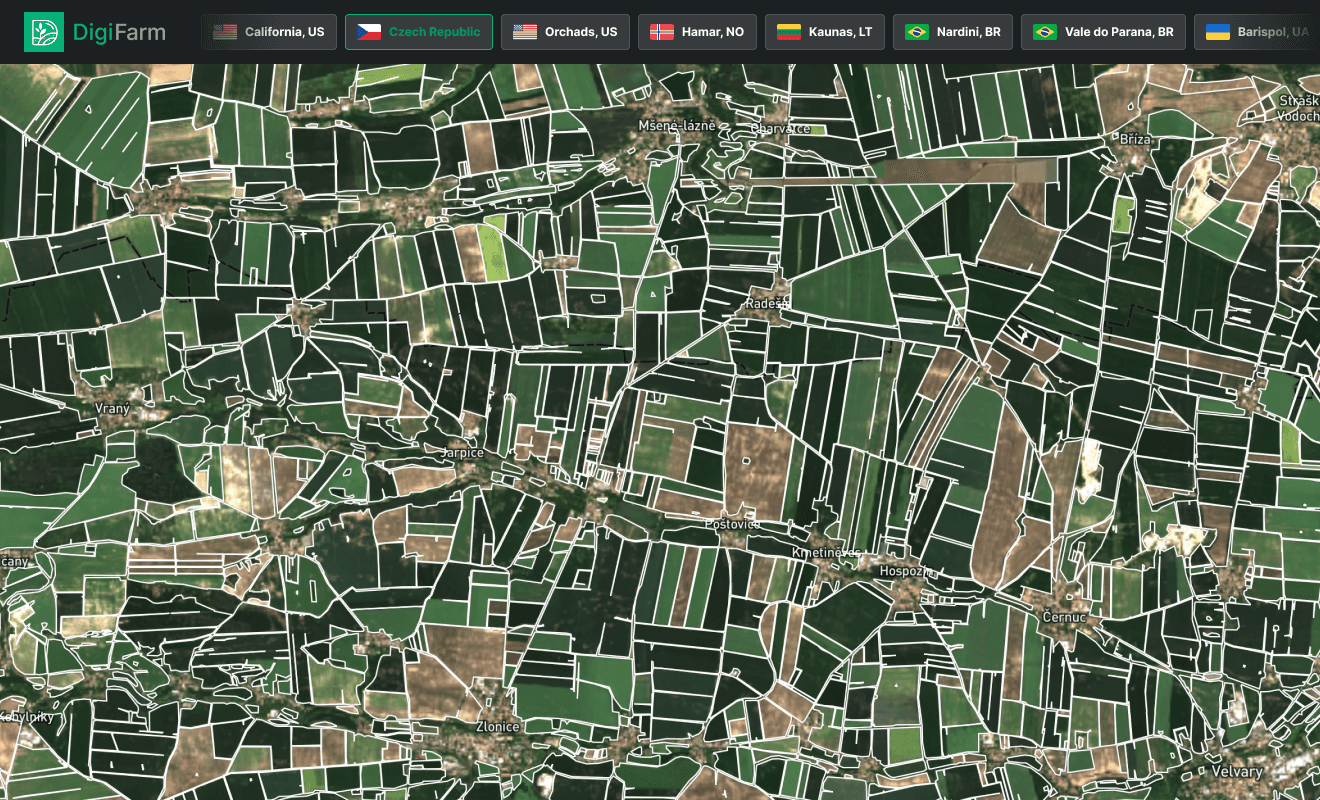Image resolution: width=1320 pixels, height=800 pixels.
Task: Click the Velvary town label
Action: [x=1236, y=772]
